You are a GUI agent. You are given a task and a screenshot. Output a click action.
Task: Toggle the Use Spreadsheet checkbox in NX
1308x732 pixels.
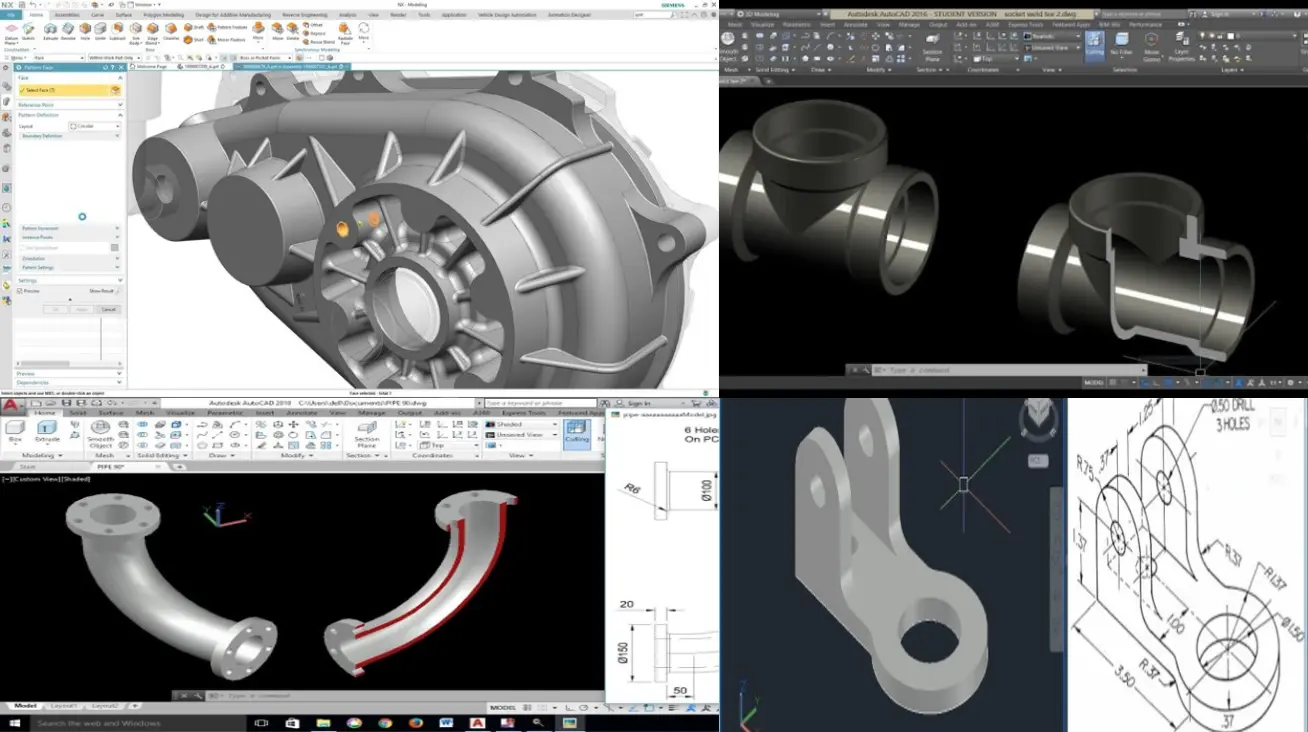pyautogui.click(x=20, y=247)
